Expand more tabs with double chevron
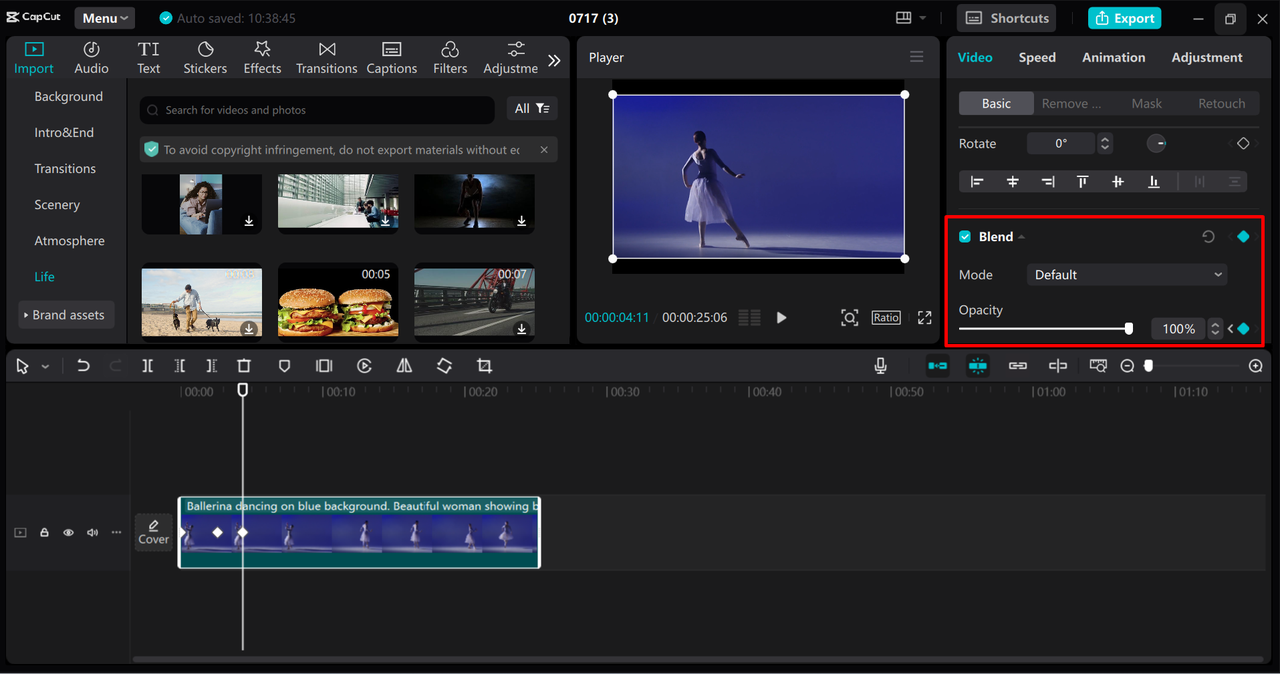Viewport: 1280px width, 674px height. [x=554, y=60]
